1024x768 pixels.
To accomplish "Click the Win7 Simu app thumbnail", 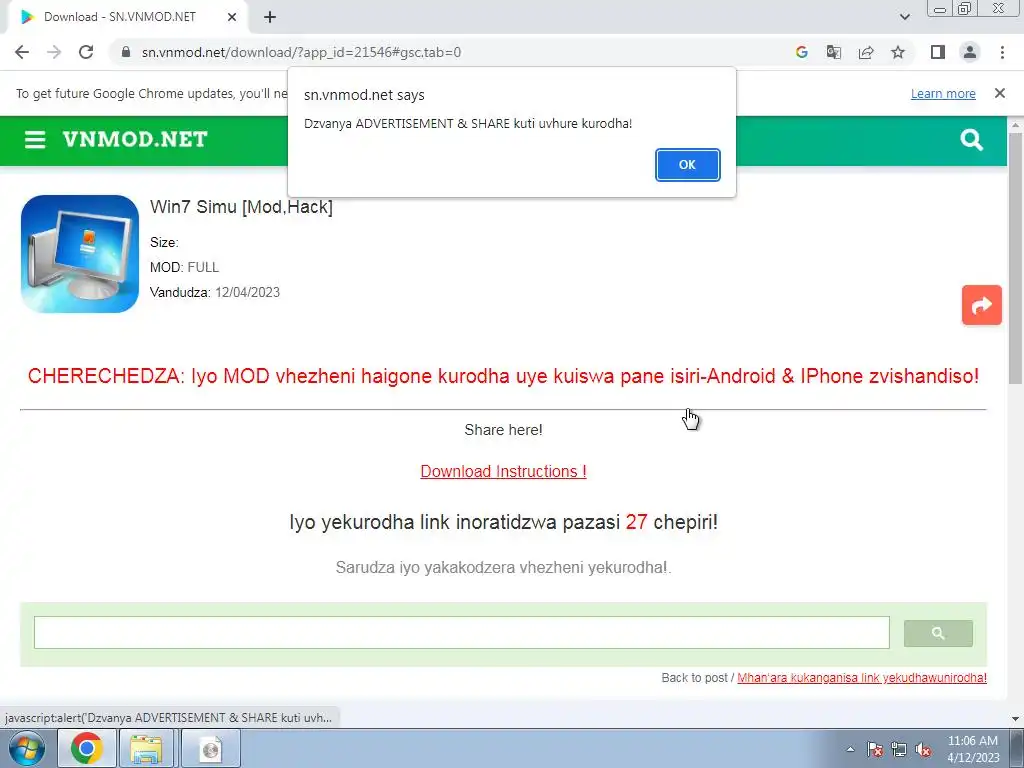I will pos(80,253).
